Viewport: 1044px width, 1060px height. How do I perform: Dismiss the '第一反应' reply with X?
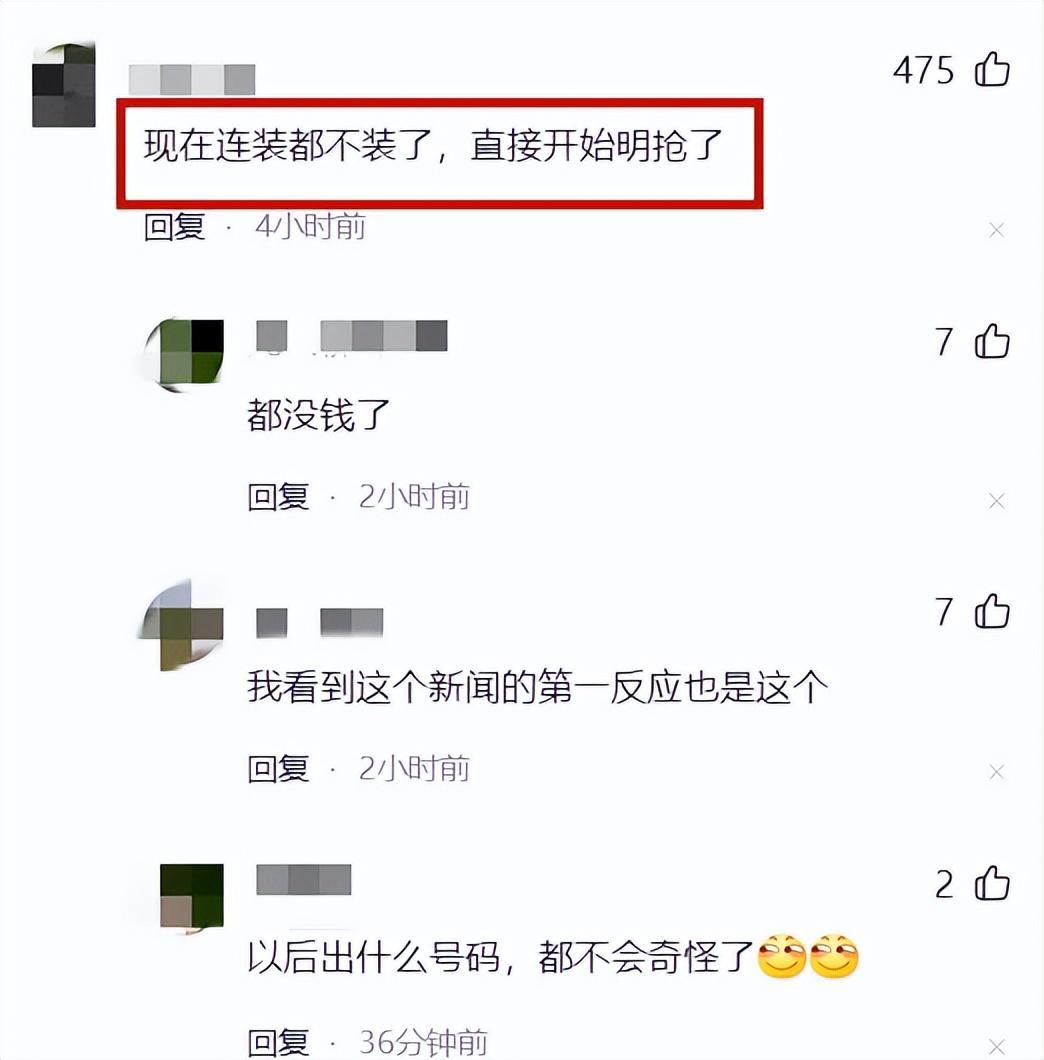tap(996, 772)
